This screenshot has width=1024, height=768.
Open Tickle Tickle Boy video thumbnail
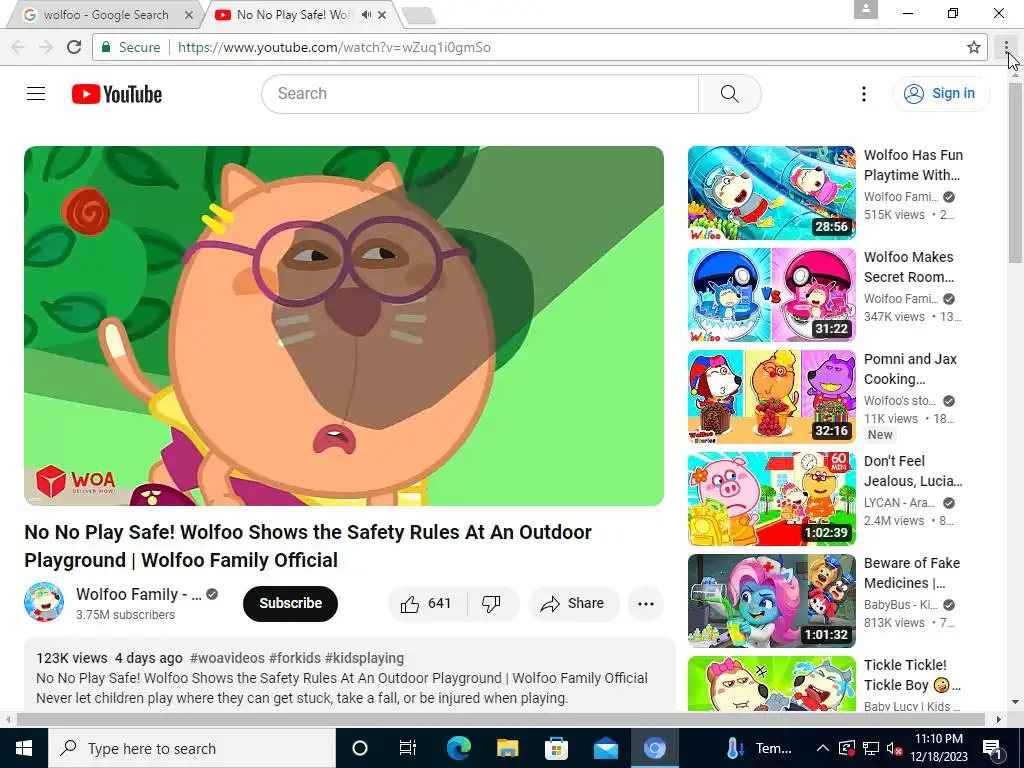coord(771,684)
